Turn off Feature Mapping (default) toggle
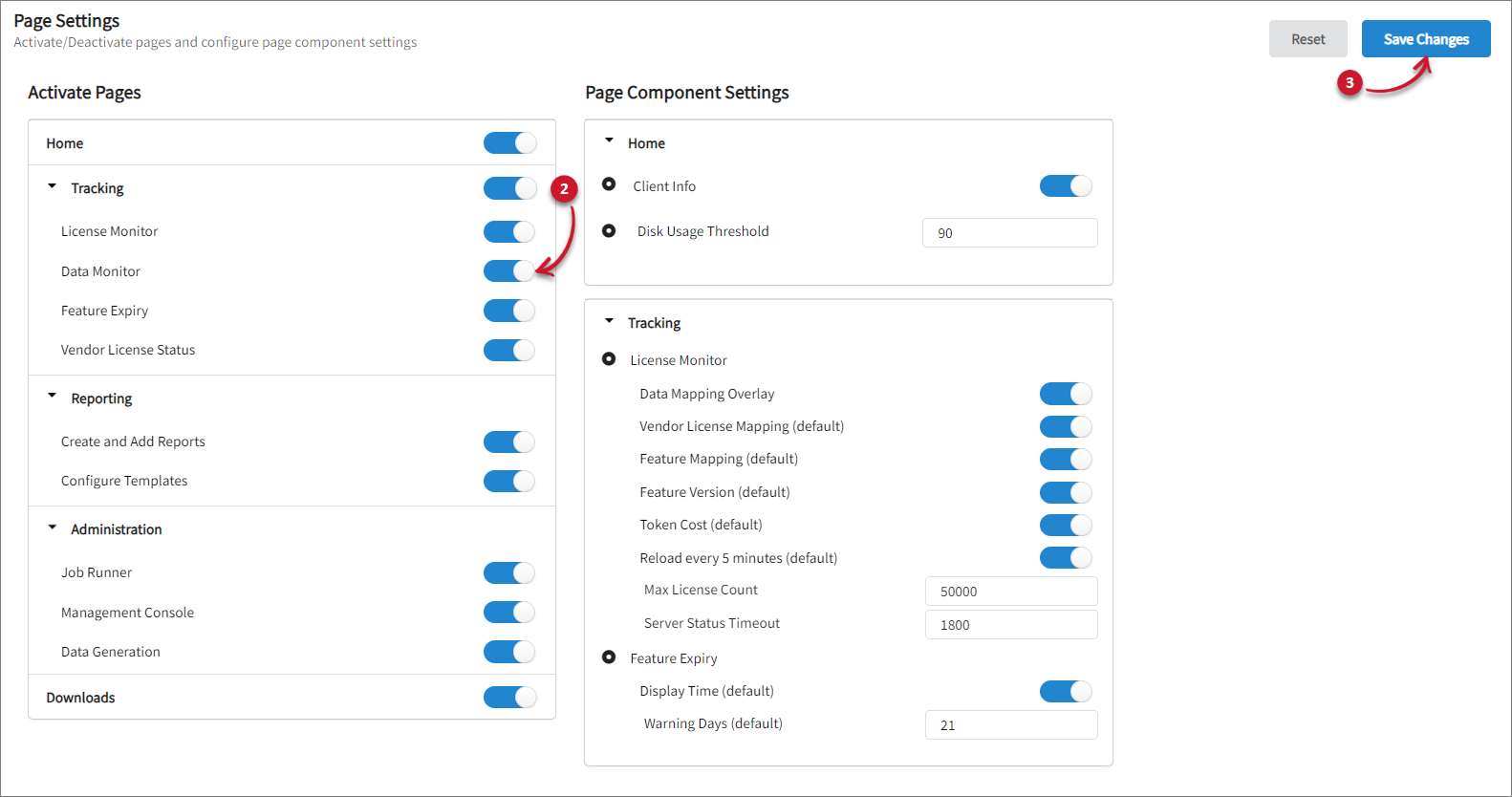Screen dimensions: 1512x797 (x=1066, y=459)
